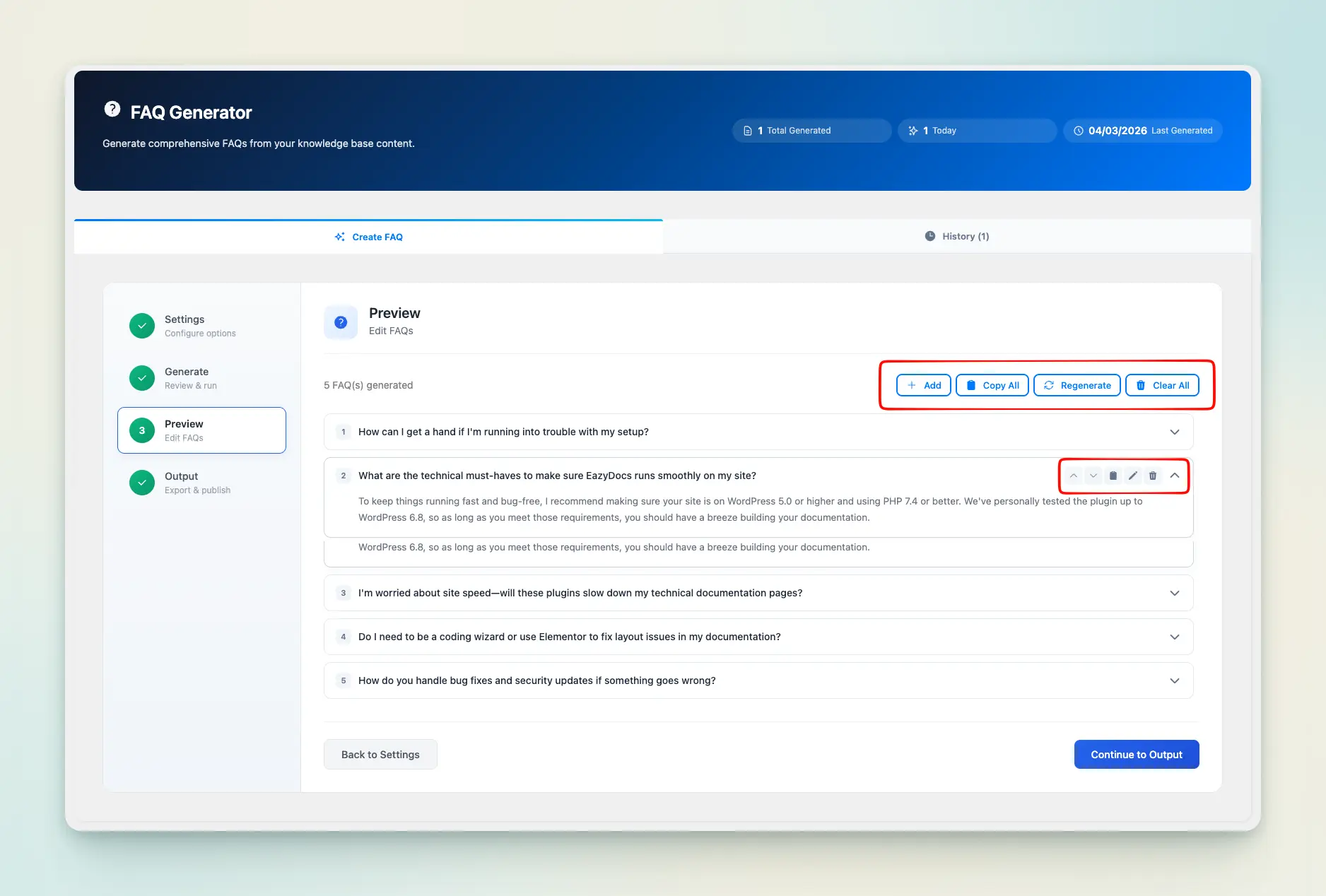
Task: Copy FAQ 2 using the clipboard icon
Action: pyautogui.click(x=1113, y=476)
